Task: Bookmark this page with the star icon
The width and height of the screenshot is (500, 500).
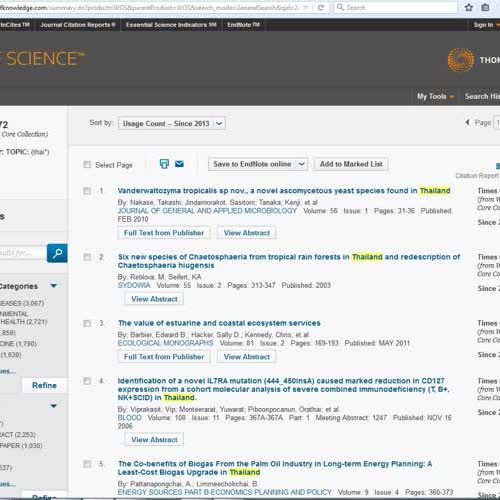Action: coord(468,7)
